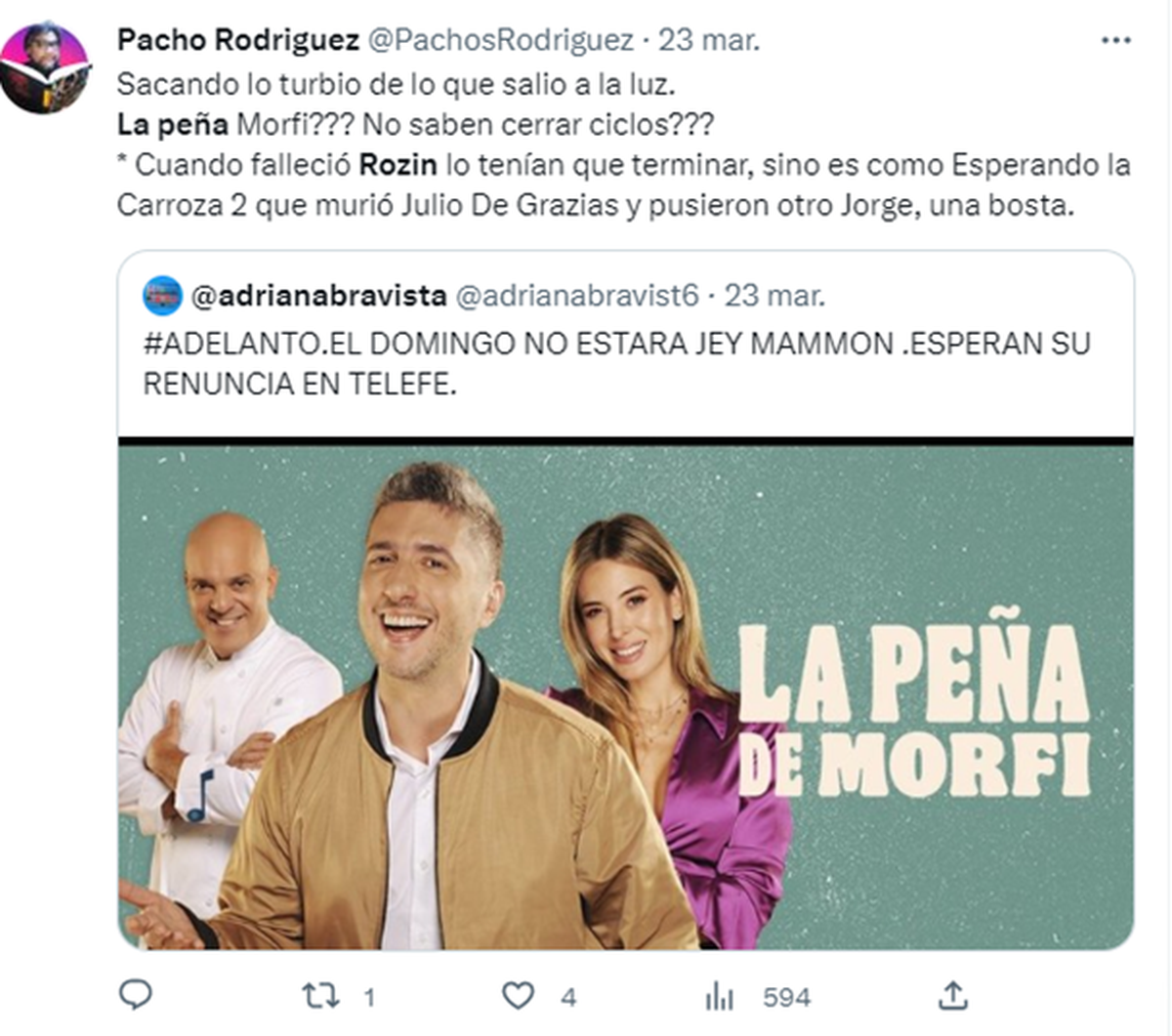This screenshot has width=1172, height=1036.
Task: Open adrianabravista small avatar icon
Action: coord(163,295)
